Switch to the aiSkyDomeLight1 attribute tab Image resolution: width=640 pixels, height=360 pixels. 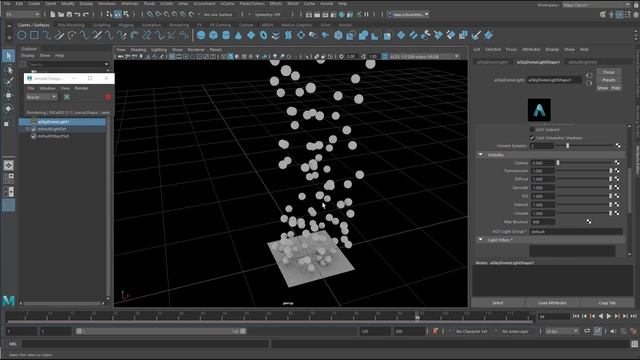point(493,62)
